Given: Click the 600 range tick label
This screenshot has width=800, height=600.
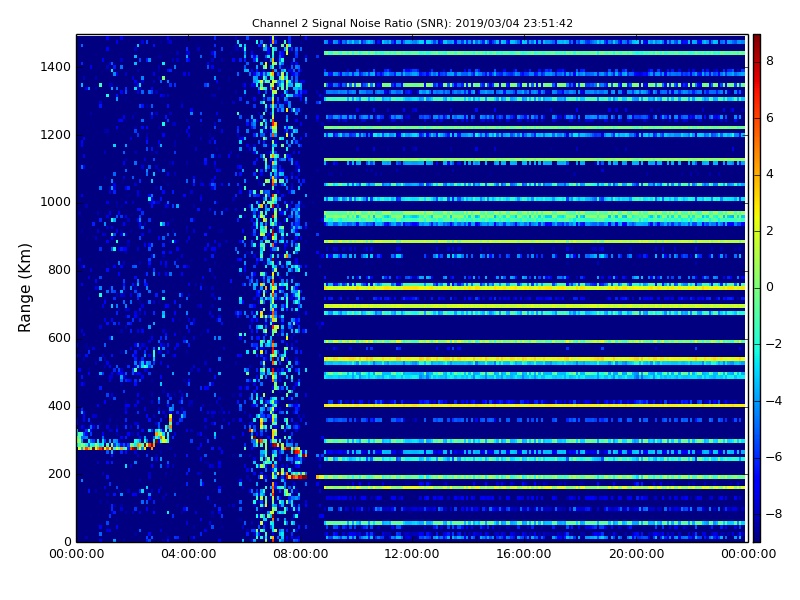Looking at the screenshot, I should click(59, 338).
